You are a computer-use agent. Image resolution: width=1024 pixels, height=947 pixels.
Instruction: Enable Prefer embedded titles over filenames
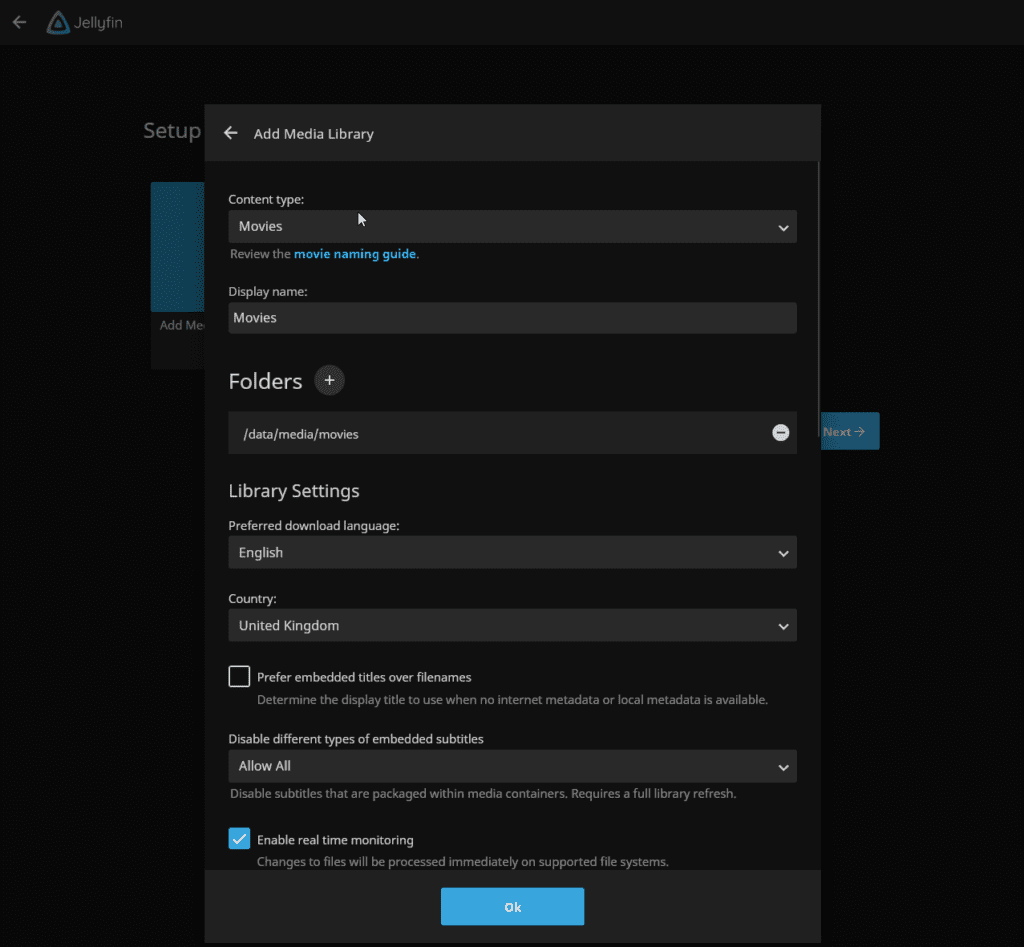coord(239,676)
